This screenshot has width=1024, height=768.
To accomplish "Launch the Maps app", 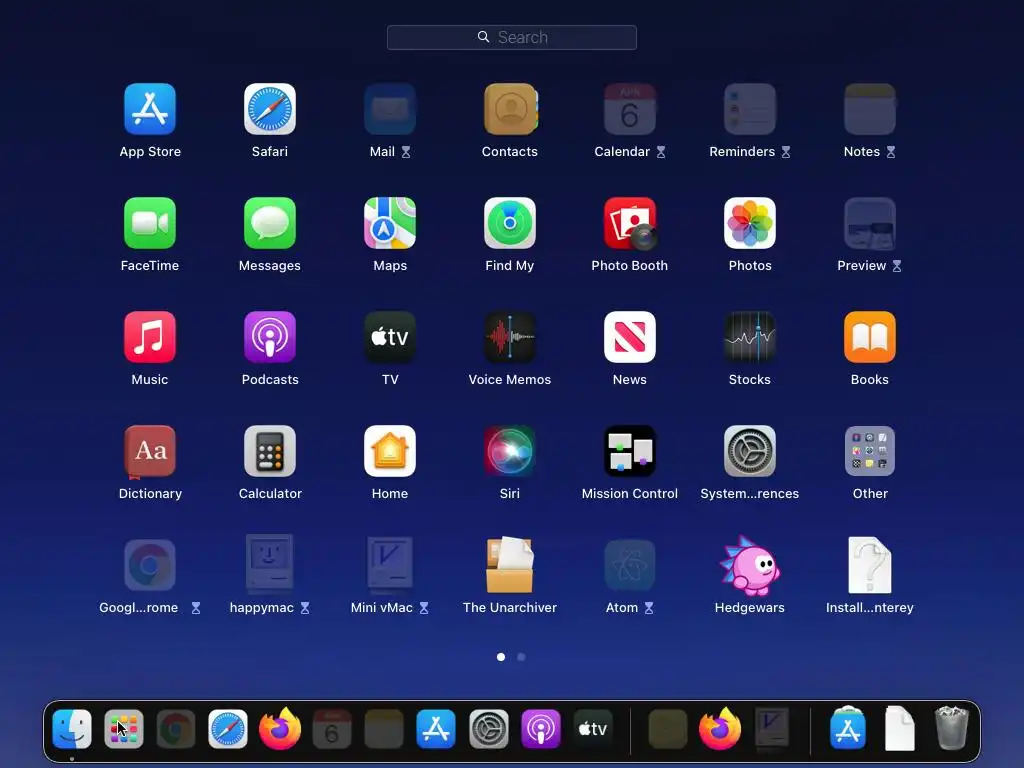I will pyautogui.click(x=390, y=223).
